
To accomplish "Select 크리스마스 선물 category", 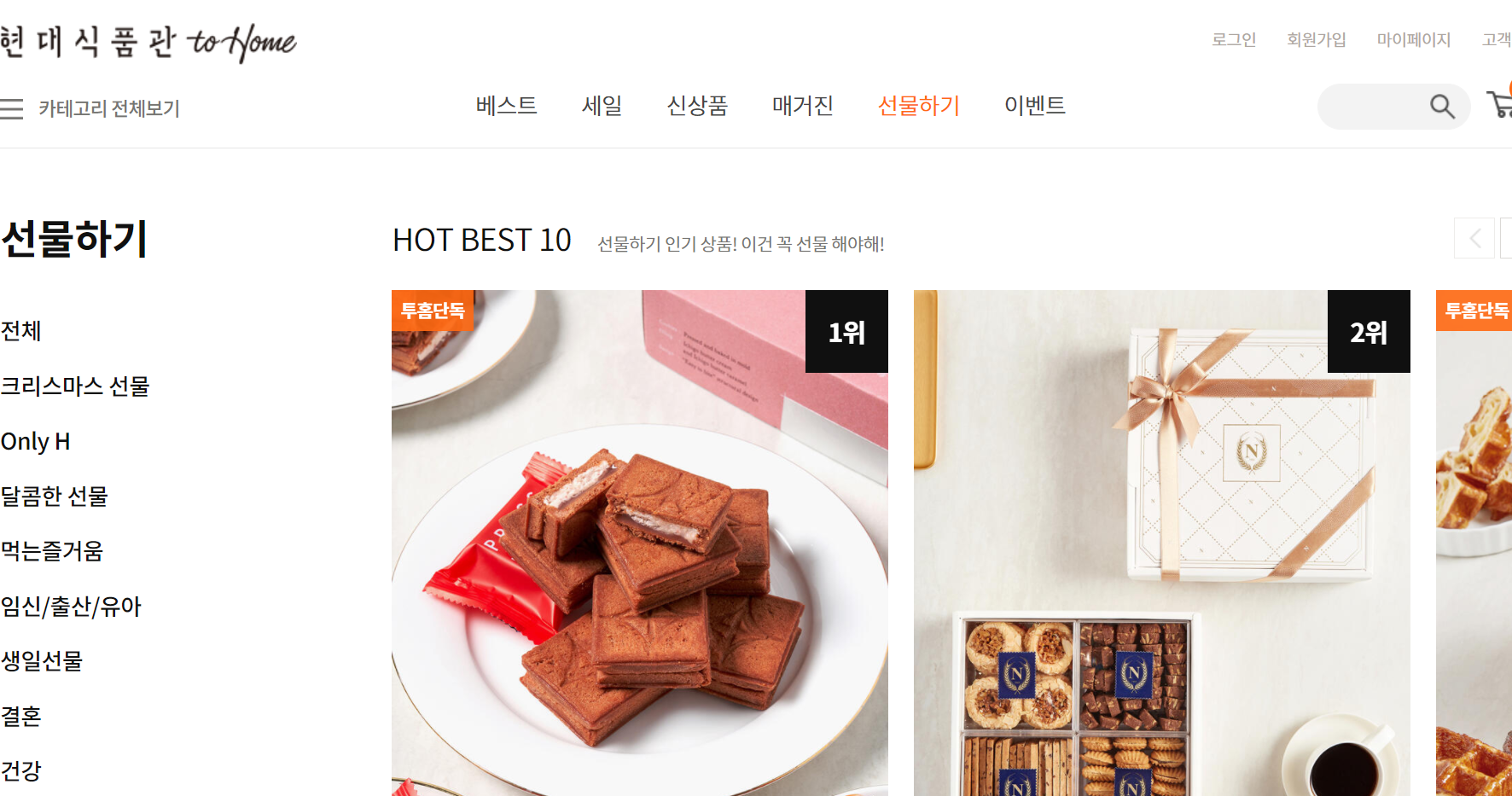I will [75, 386].
